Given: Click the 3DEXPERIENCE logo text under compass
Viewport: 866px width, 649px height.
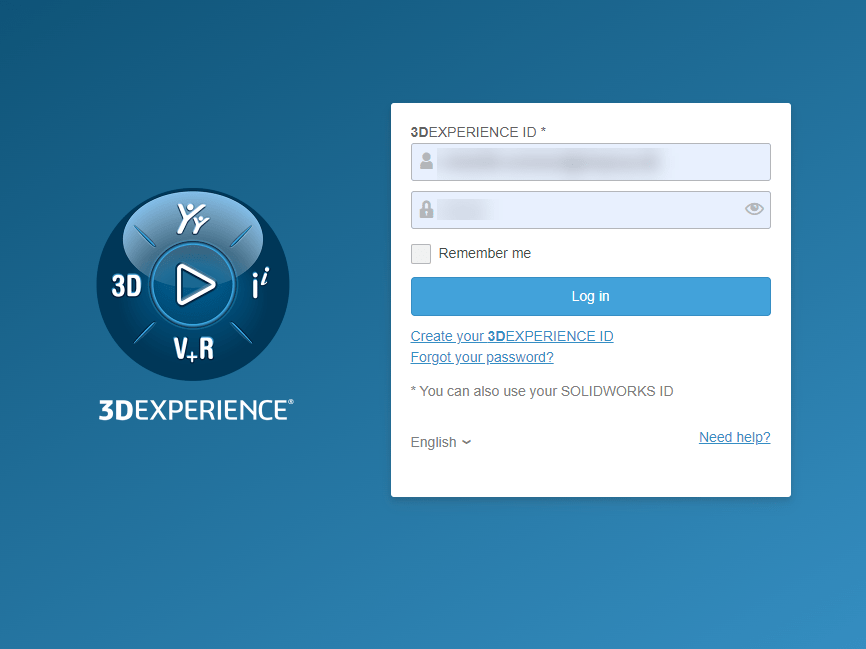Looking at the screenshot, I should point(196,410).
